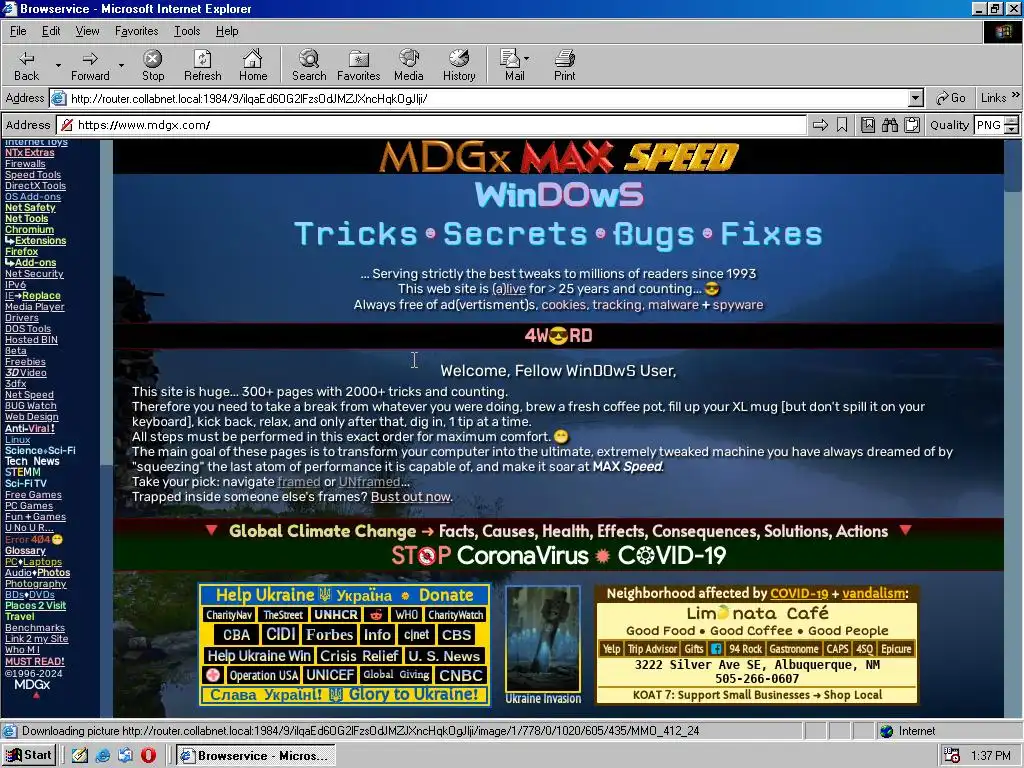Screen dimensions: 1024x768
Task: Open the Favorites pane from toolbar
Action: [x=359, y=66]
